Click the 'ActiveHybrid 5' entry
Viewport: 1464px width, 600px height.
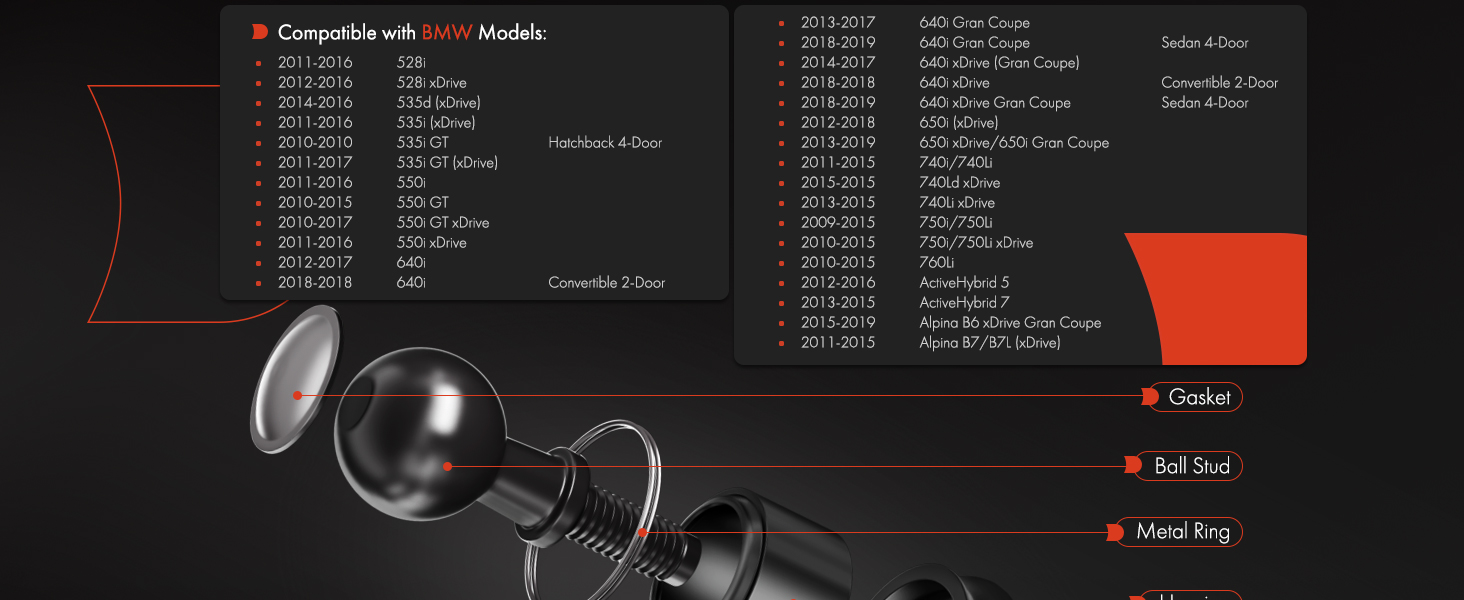964,283
